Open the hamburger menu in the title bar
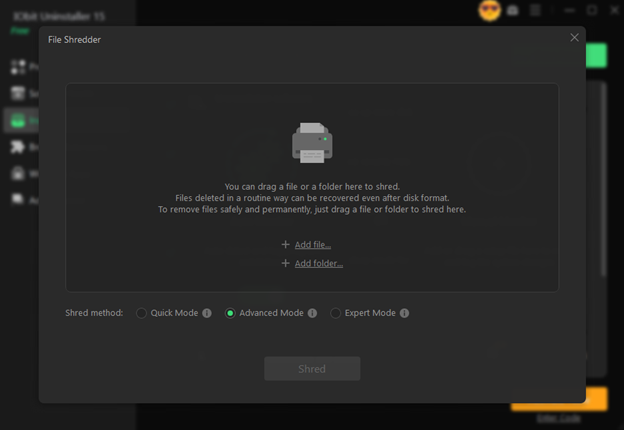 536,11
